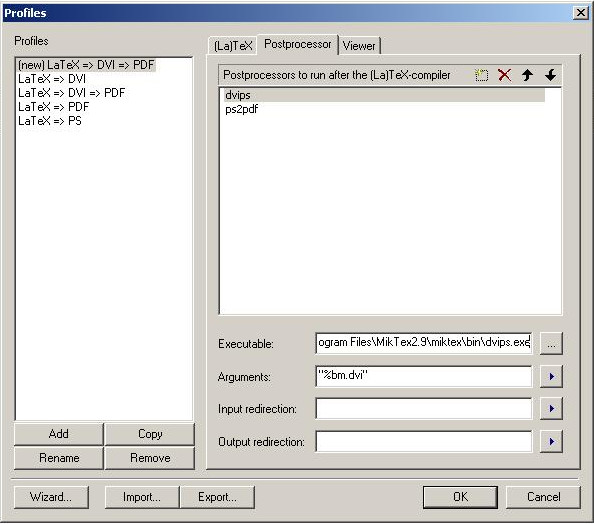The width and height of the screenshot is (594, 524).
Task: Select the LaTeX => PDF profile
Action: pyautogui.click(x=53, y=107)
